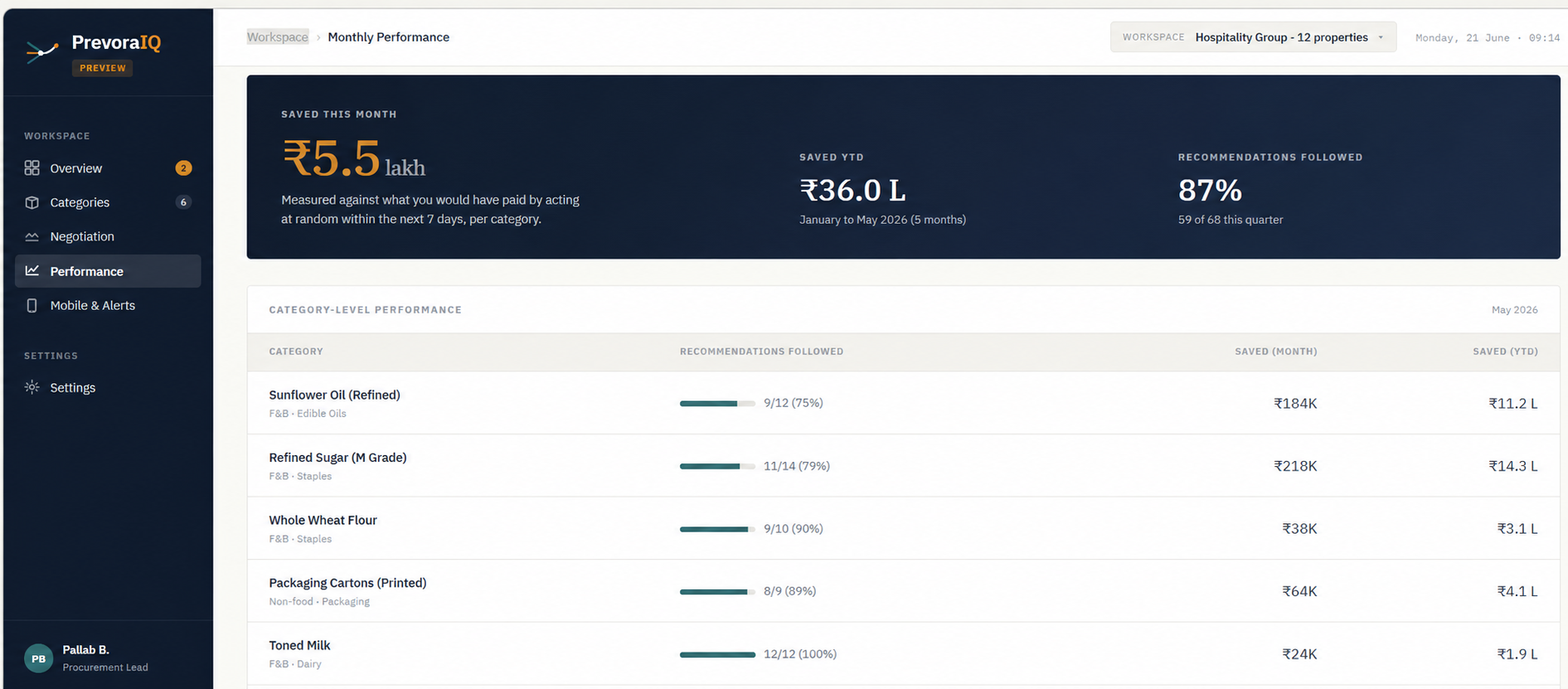This screenshot has width=1568, height=689.
Task: Click F&B · Edible Oils subcategory text
Action: pyautogui.click(x=308, y=413)
